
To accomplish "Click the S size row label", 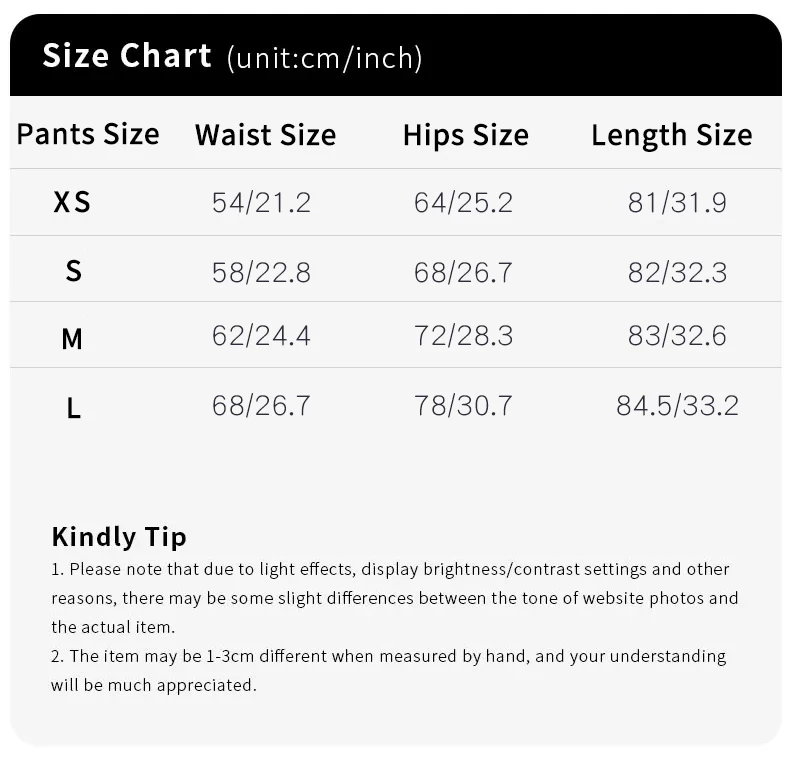I will [x=73, y=271].
